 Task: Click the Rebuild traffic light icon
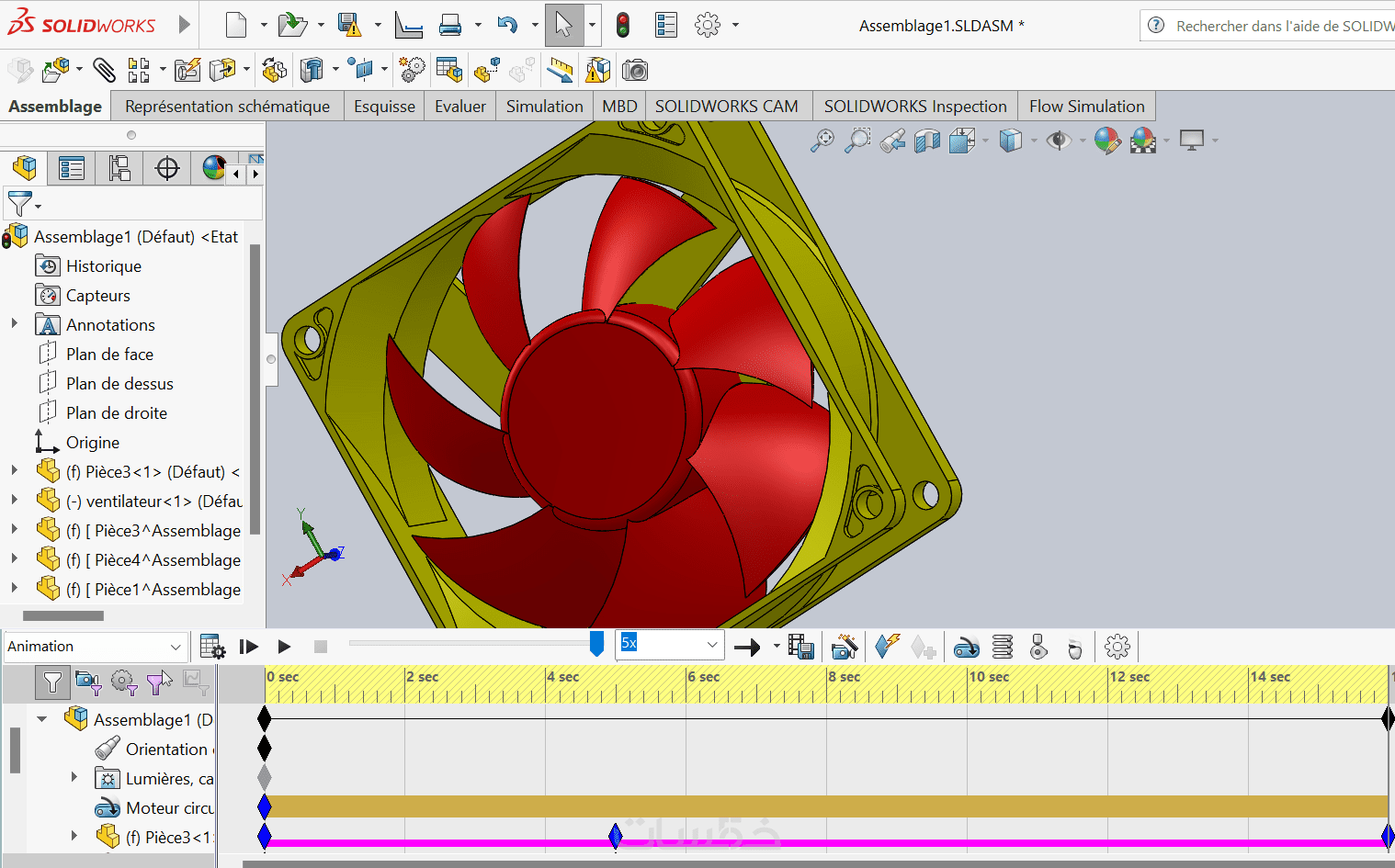tap(623, 25)
